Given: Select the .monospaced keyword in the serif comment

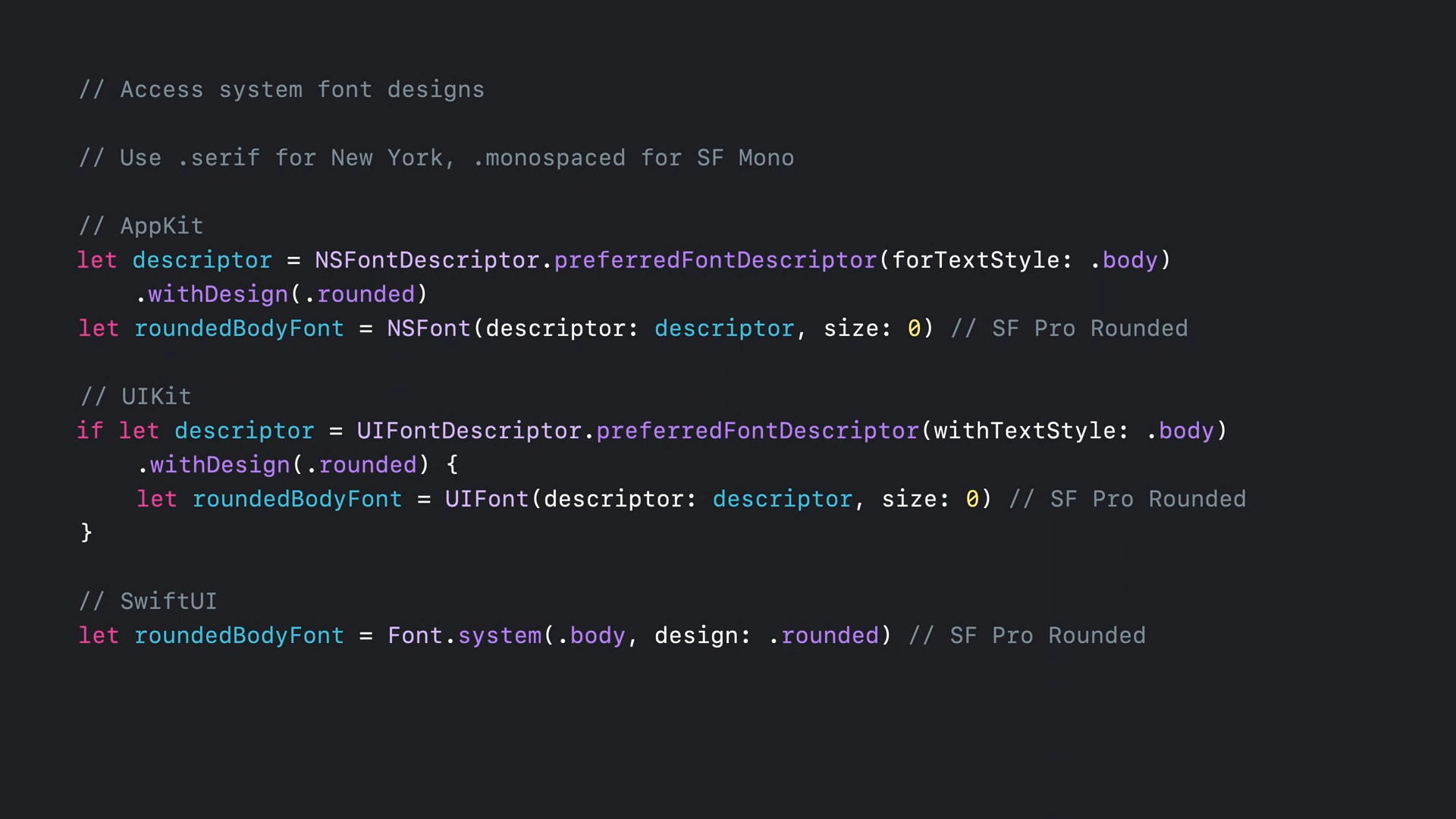Looking at the screenshot, I should pos(548,158).
